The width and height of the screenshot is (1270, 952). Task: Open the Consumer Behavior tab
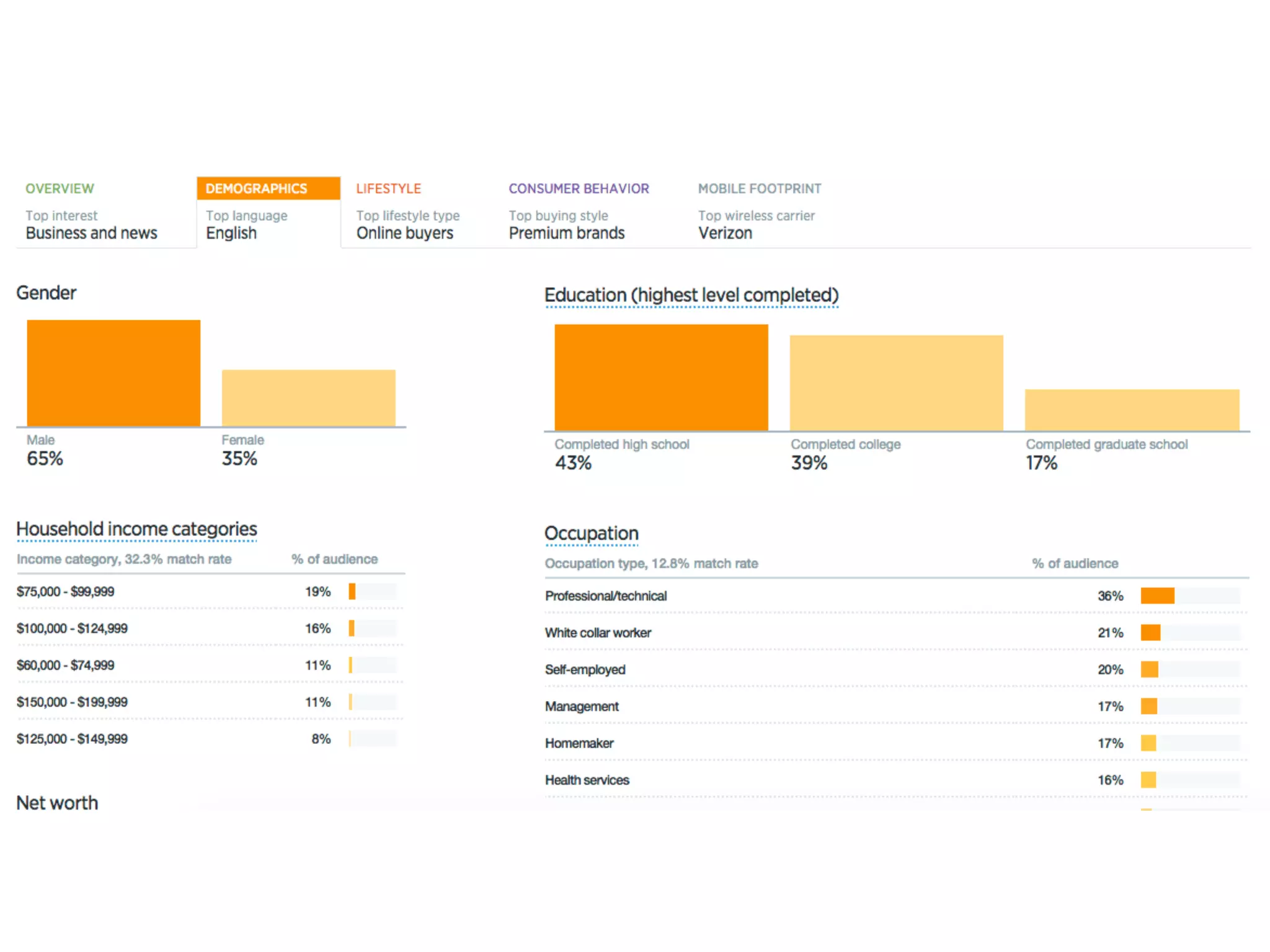coord(579,188)
